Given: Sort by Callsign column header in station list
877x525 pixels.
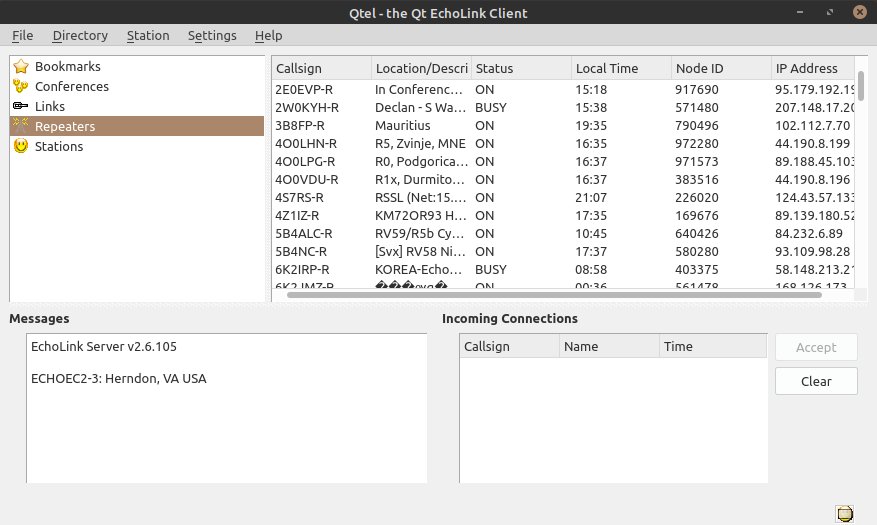Looking at the screenshot, I should [x=322, y=68].
